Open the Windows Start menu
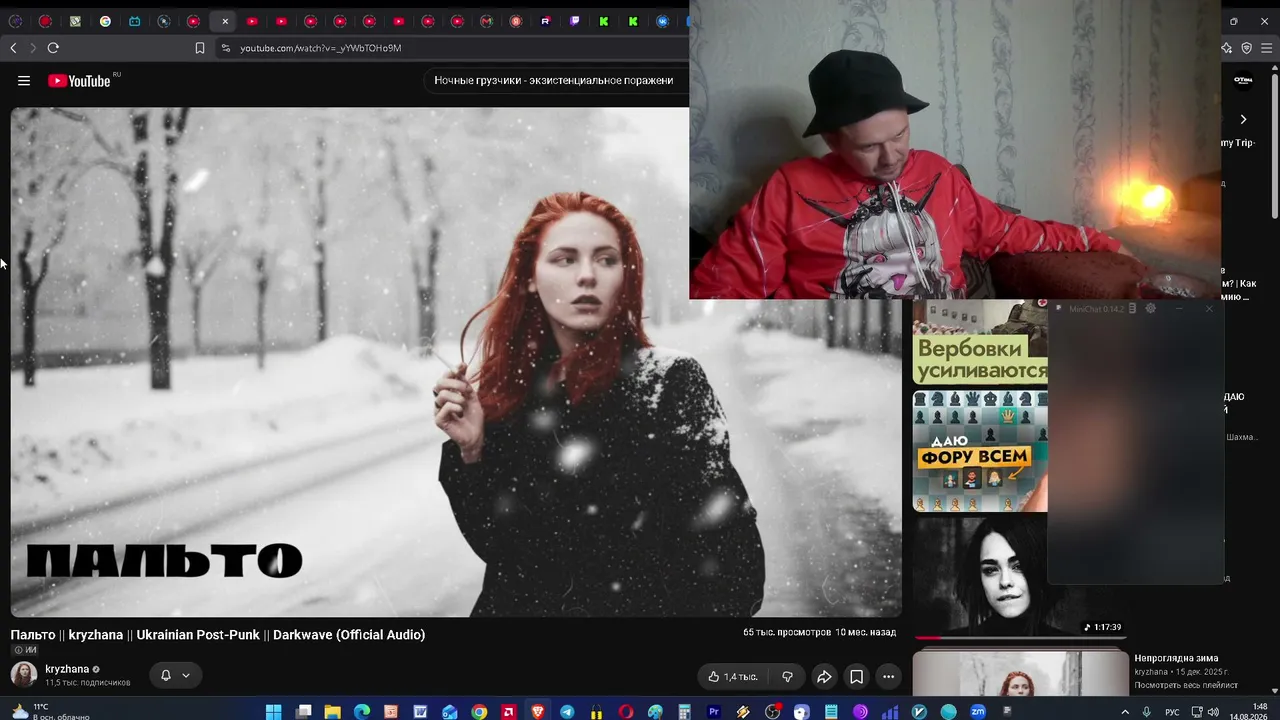 (274, 712)
